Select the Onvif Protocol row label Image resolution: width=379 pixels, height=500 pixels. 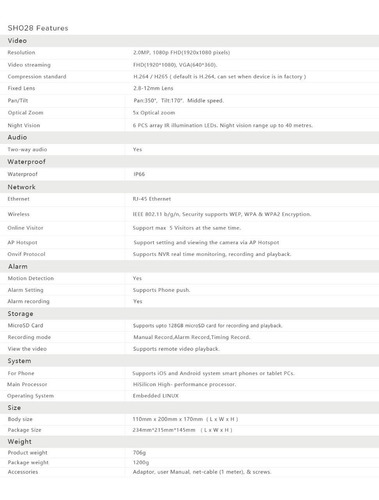click(26, 254)
